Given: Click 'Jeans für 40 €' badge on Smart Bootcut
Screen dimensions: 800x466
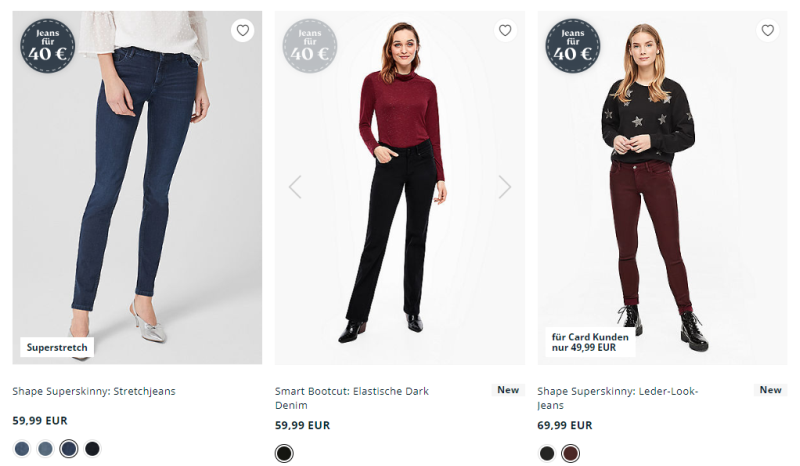Looking at the screenshot, I should point(310,47).
